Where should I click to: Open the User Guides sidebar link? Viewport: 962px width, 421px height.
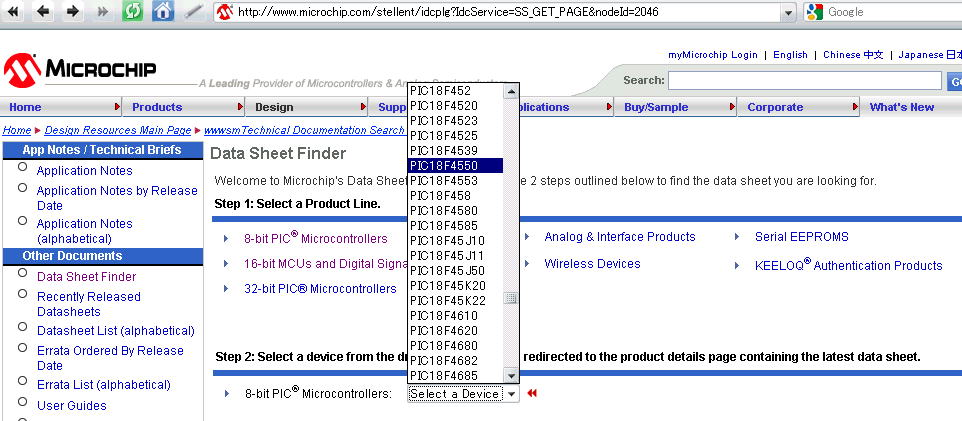(x=72, y=406)
